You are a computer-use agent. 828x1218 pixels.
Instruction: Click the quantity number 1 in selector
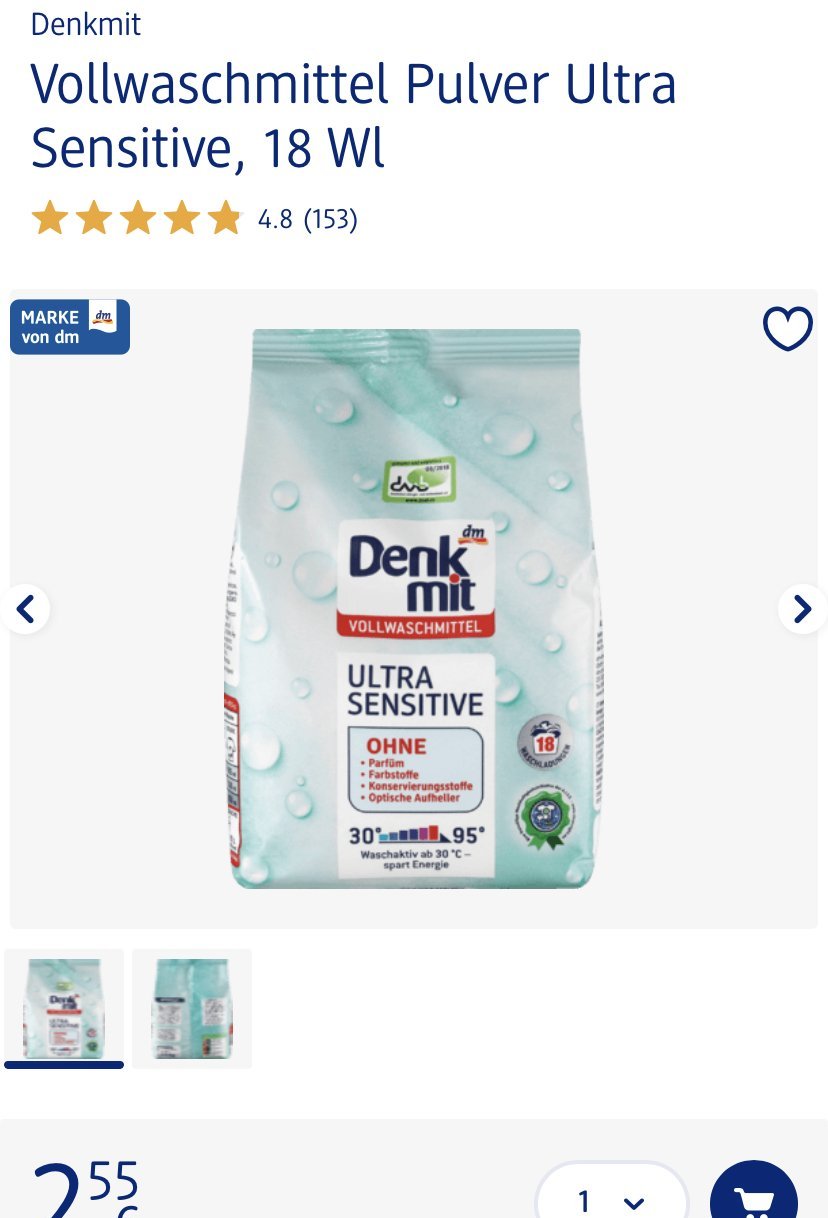tap(583, 1200)
